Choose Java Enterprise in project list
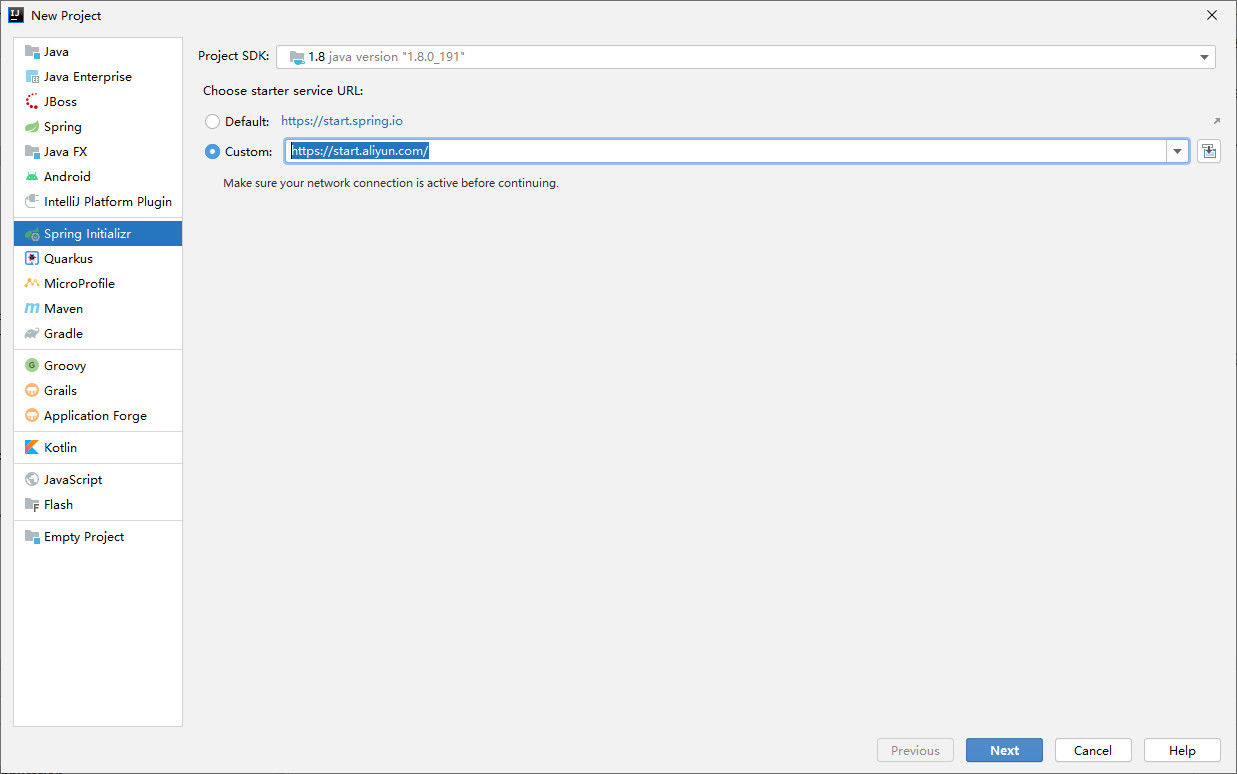The width and height of the screenshot is (1237, 774). 88,77
